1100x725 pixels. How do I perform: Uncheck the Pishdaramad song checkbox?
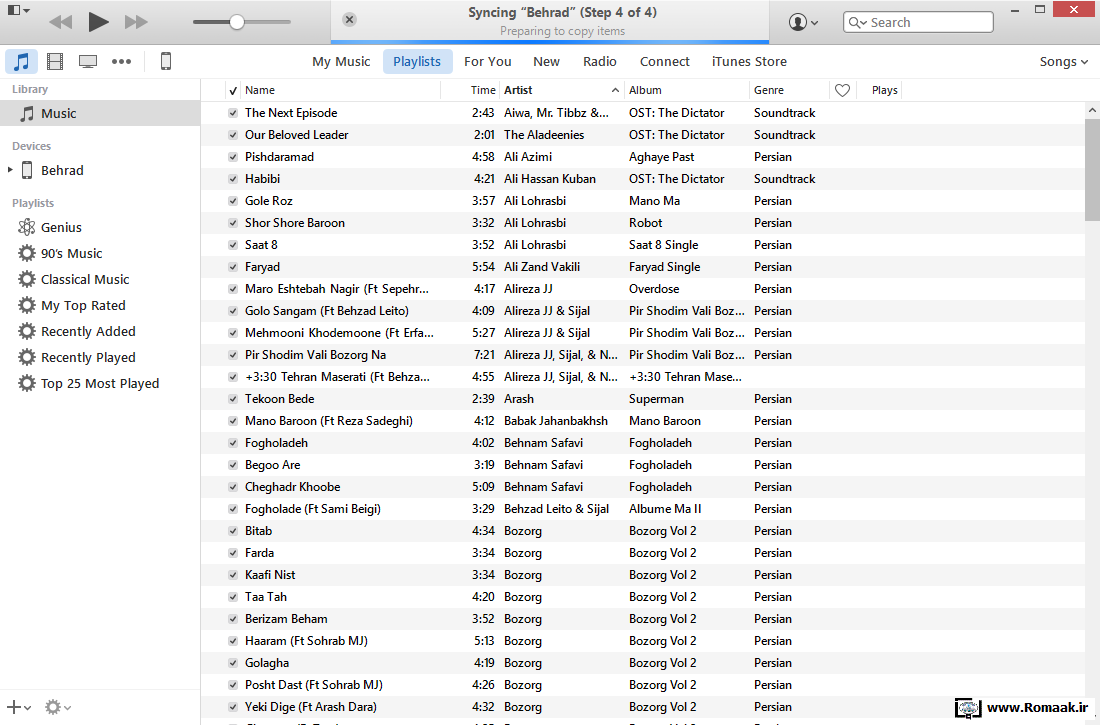(x=233, y=157)
